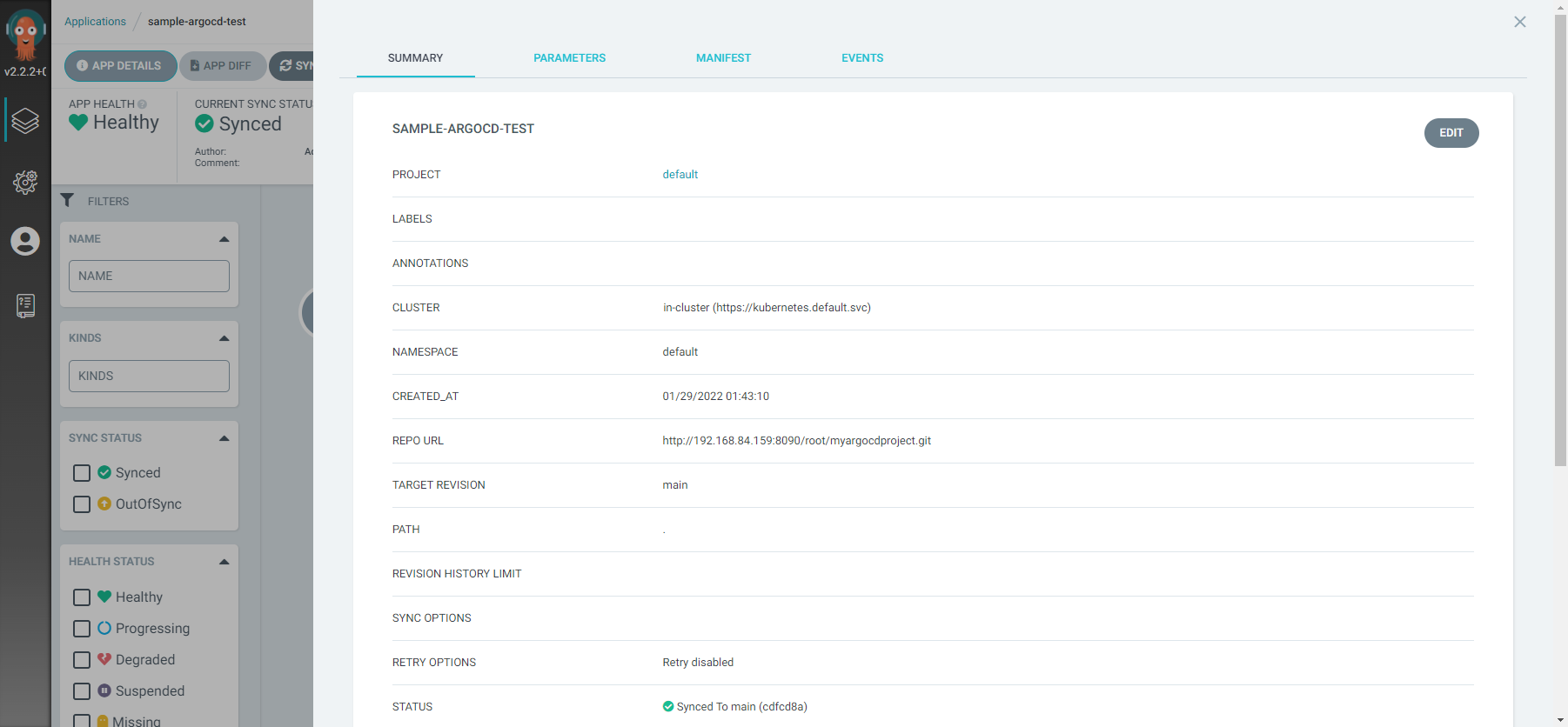1568x727 pixels.
Task: Click the green Synced check icon
Action: click(204, 123)
